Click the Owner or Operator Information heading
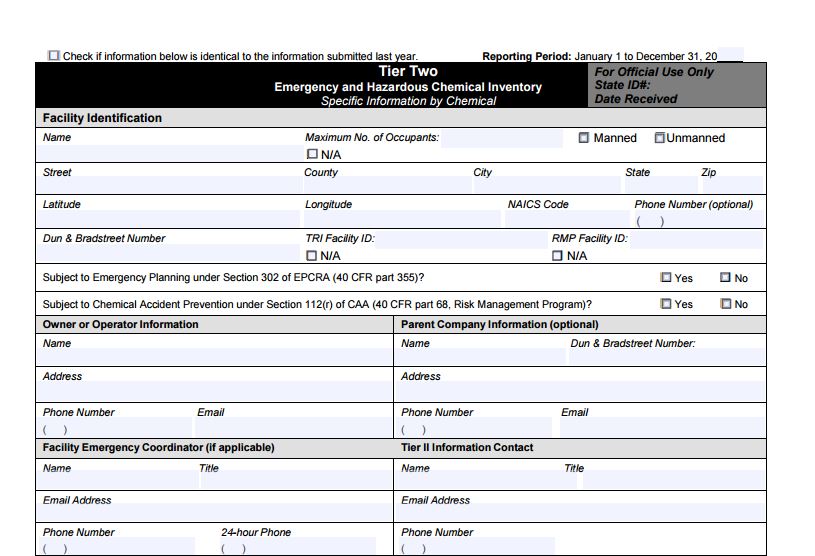The width and height of the screenshot is (815, 556). 121,324
